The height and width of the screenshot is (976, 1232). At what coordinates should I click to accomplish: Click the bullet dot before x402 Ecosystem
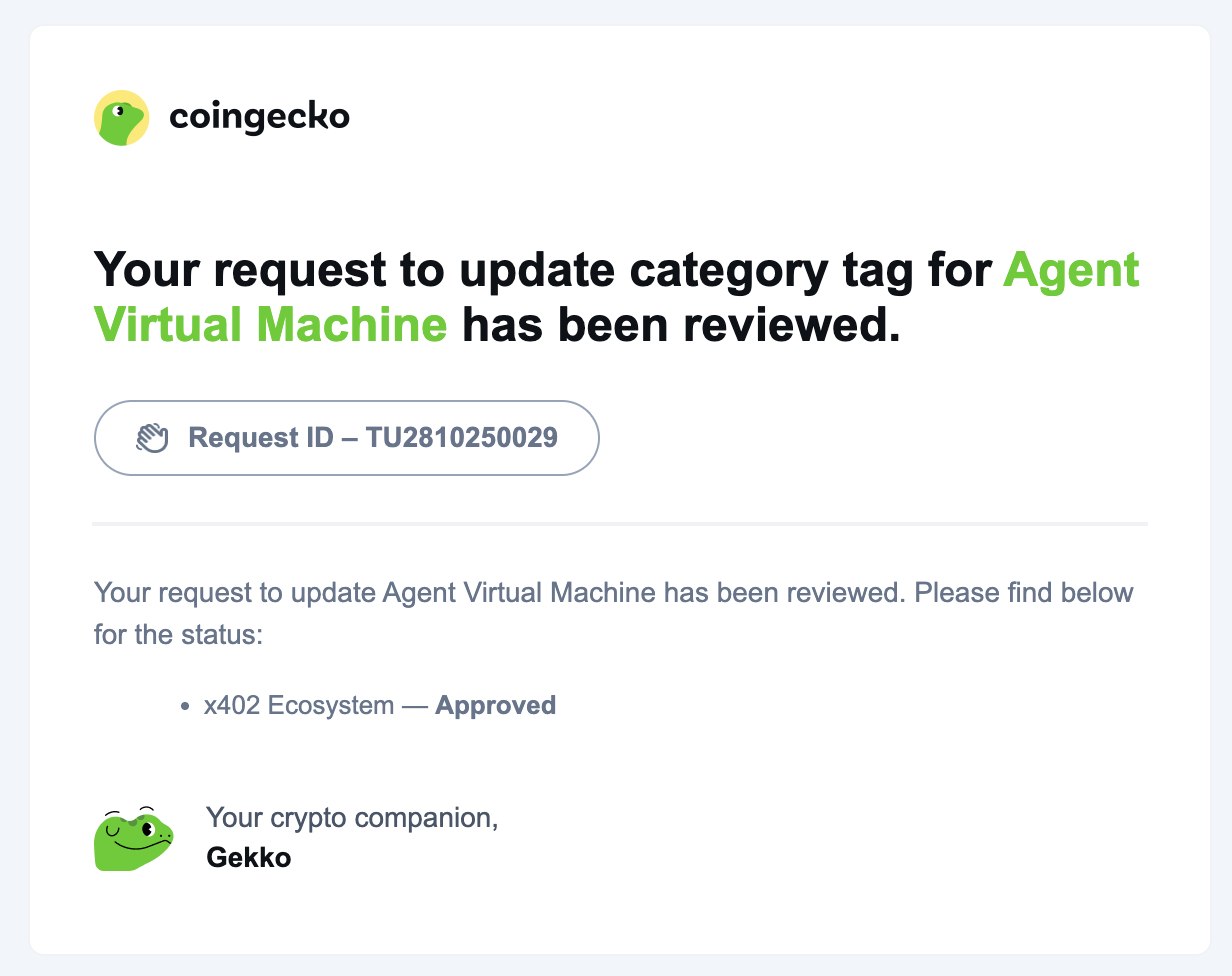pos(185,706)
